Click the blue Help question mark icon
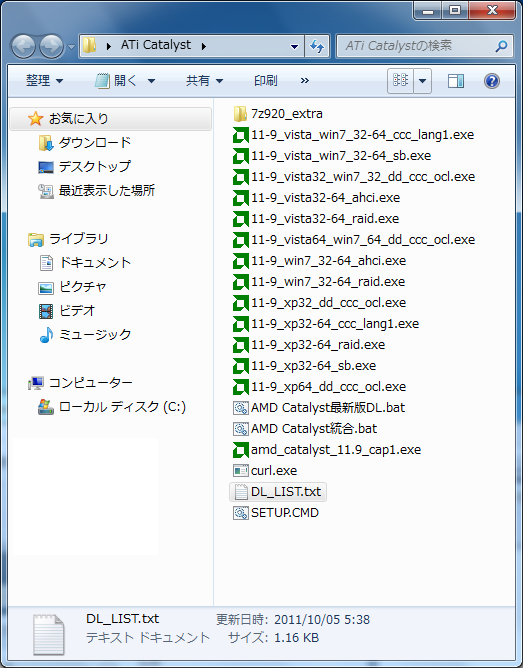This screenshot has width=523, height=668. tap(491, 81)
